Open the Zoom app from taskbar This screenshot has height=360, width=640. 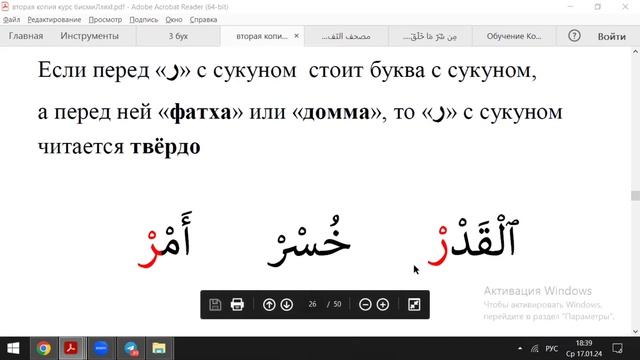[x=101, y=348]
